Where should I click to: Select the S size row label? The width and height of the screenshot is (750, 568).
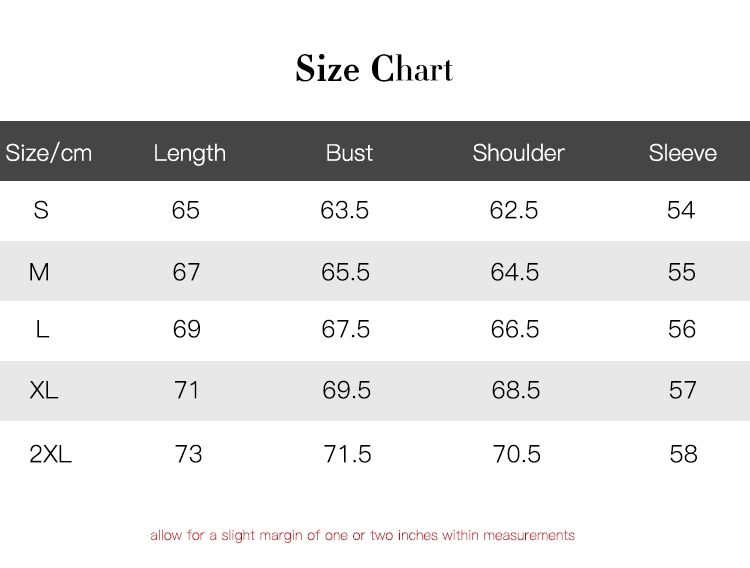[41, 210]
